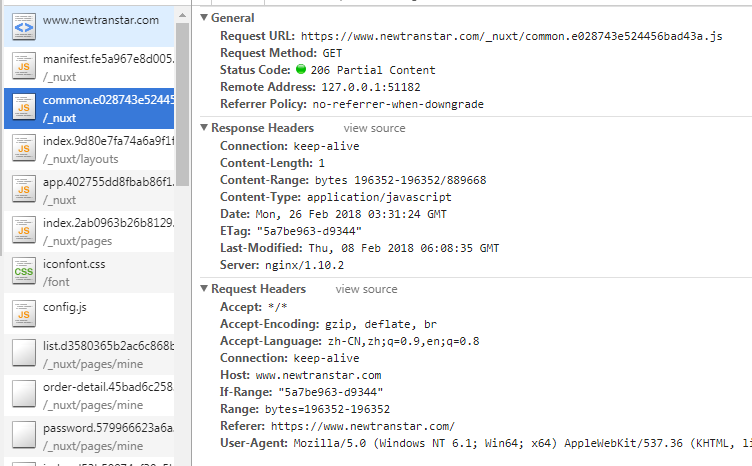Click the HTML document icon for www.newtranstar.com
Image resolution: width=752 pixels, height=466 pixels.
pyautogui.click(x=24, y=27)
